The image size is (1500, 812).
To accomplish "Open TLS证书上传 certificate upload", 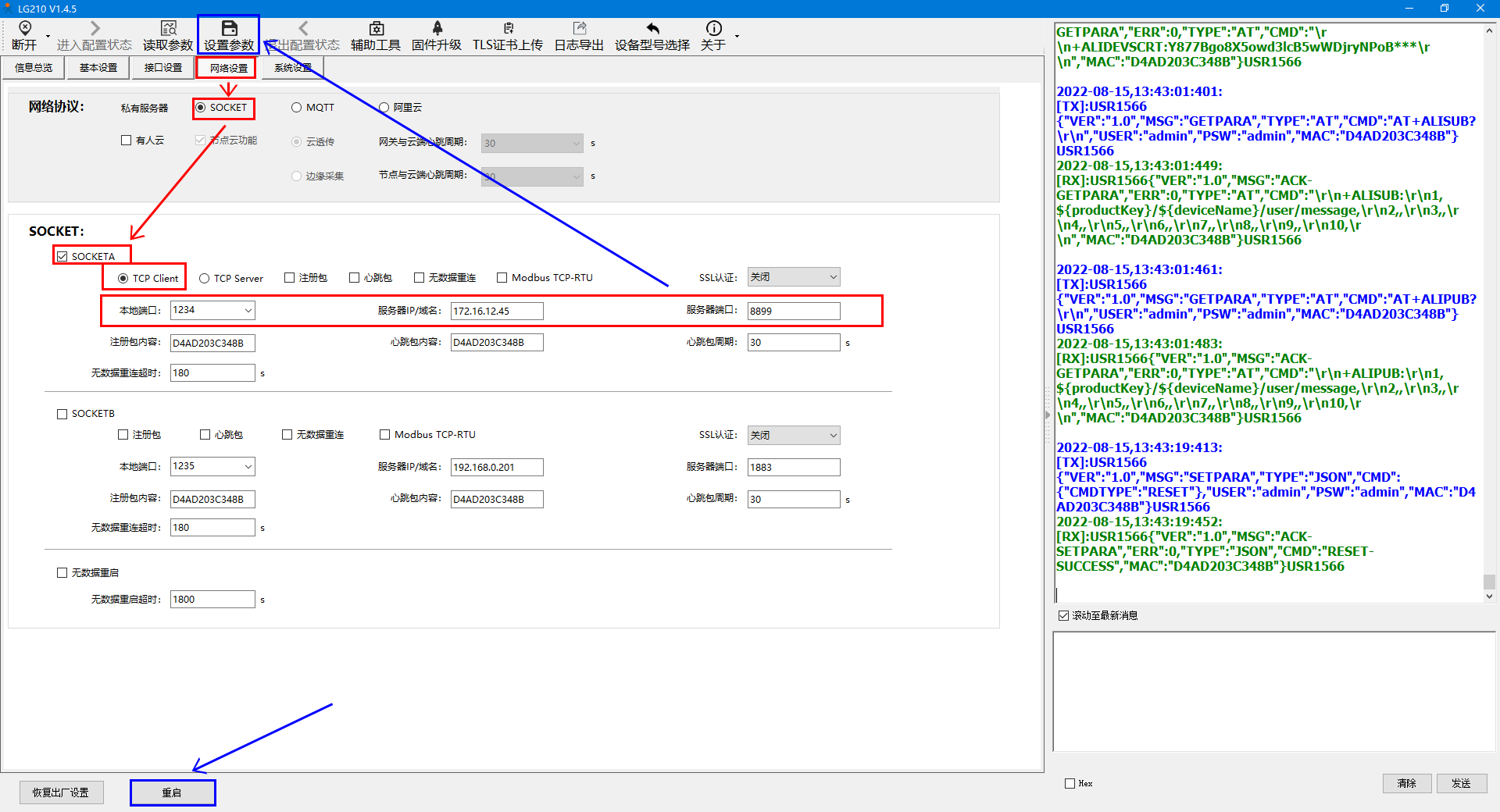I will pos(508,29).
